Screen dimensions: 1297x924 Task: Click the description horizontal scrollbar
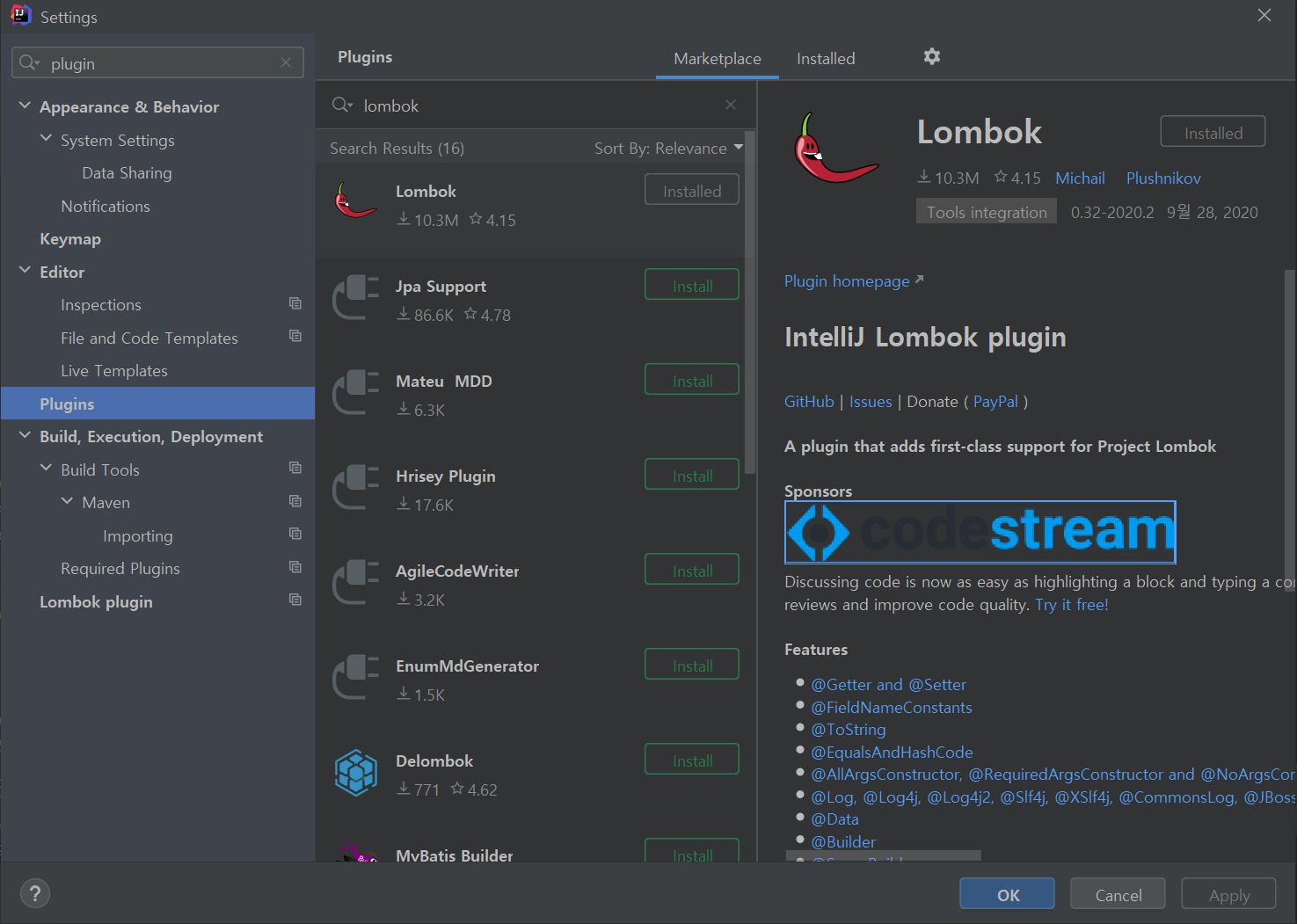pyautogui.click(x=883, y=855)
